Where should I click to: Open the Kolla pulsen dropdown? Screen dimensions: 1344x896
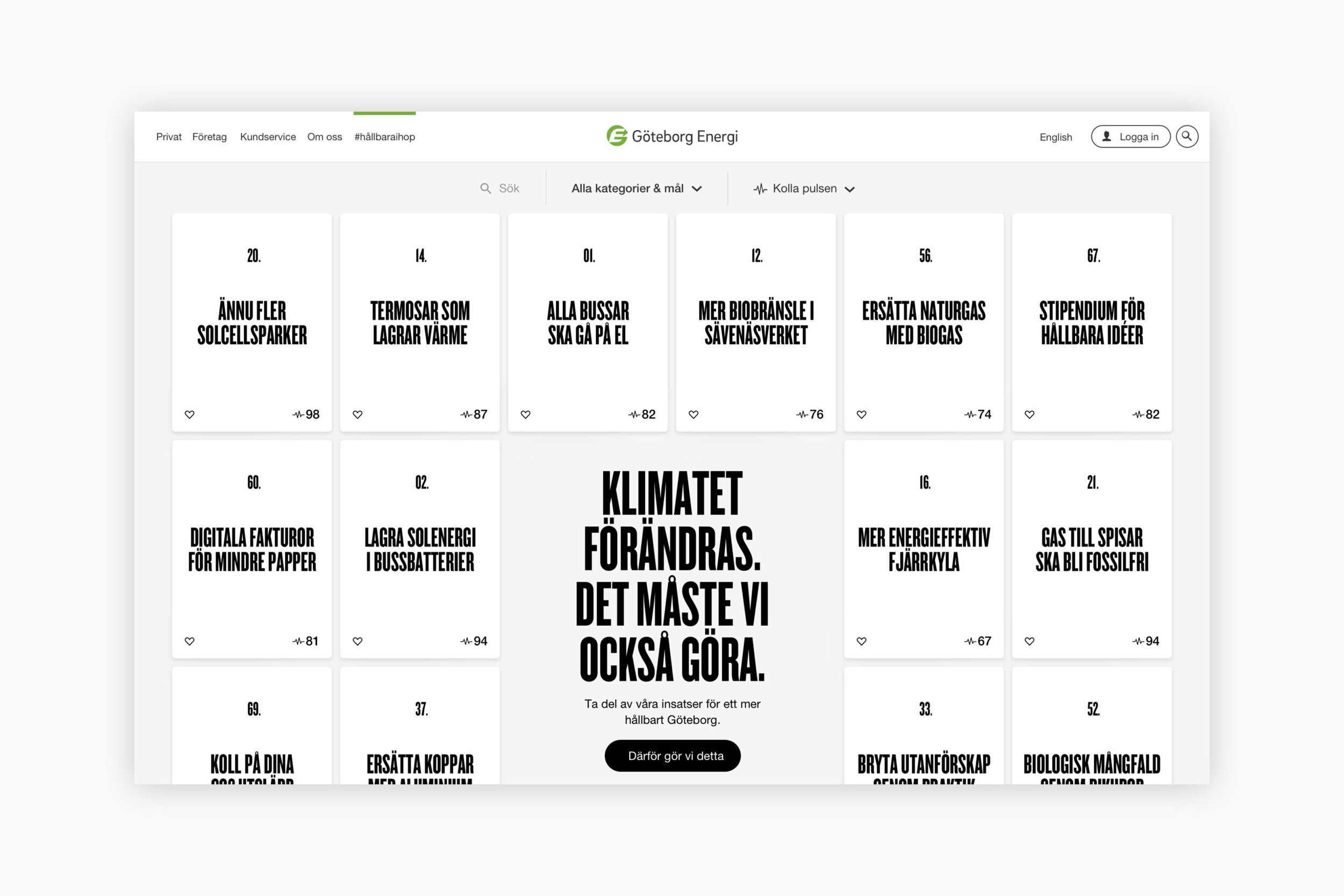click(804, 189)
